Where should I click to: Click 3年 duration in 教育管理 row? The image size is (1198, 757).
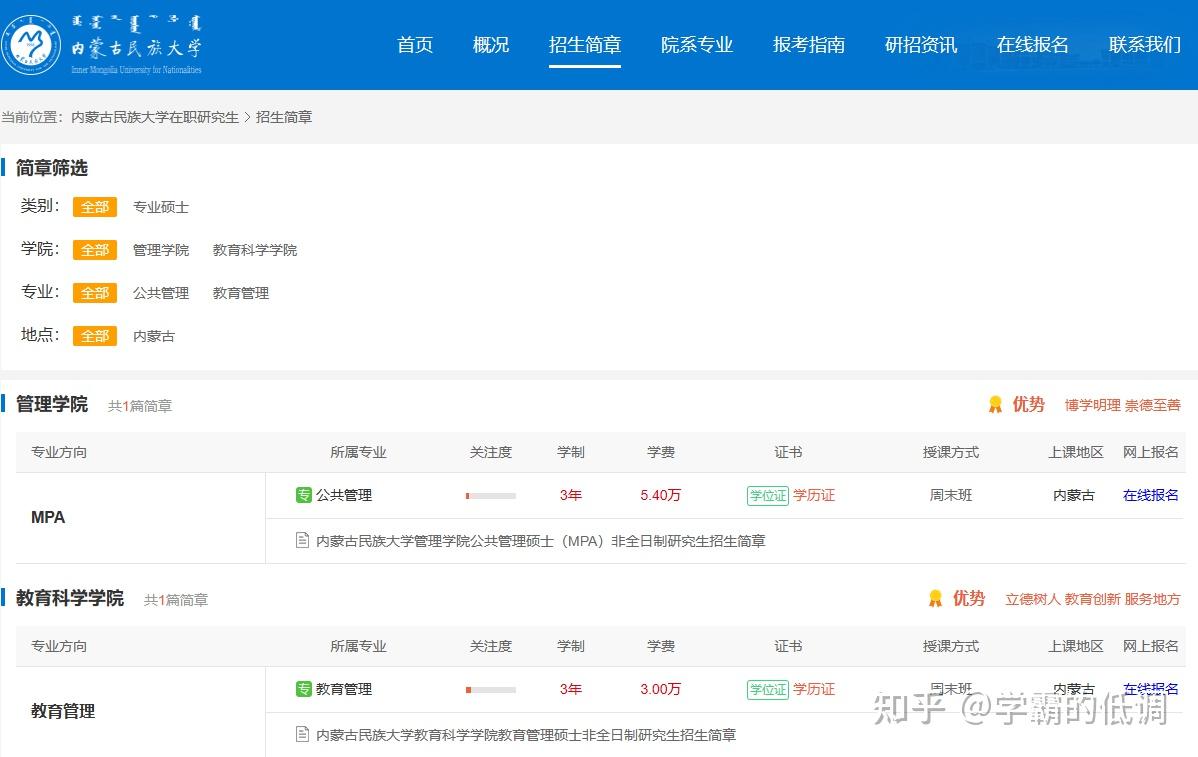coord(571,689)
